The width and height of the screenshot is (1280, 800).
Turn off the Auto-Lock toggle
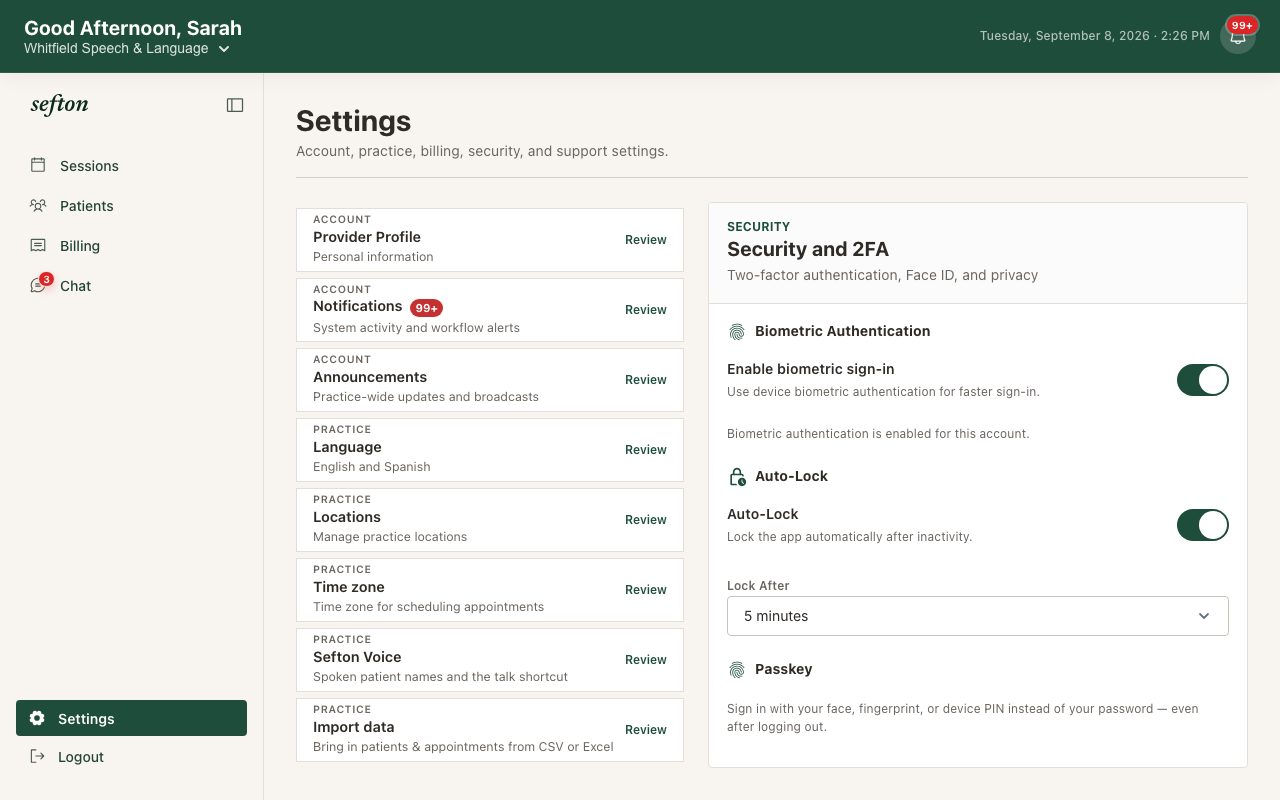[1202, 525]
